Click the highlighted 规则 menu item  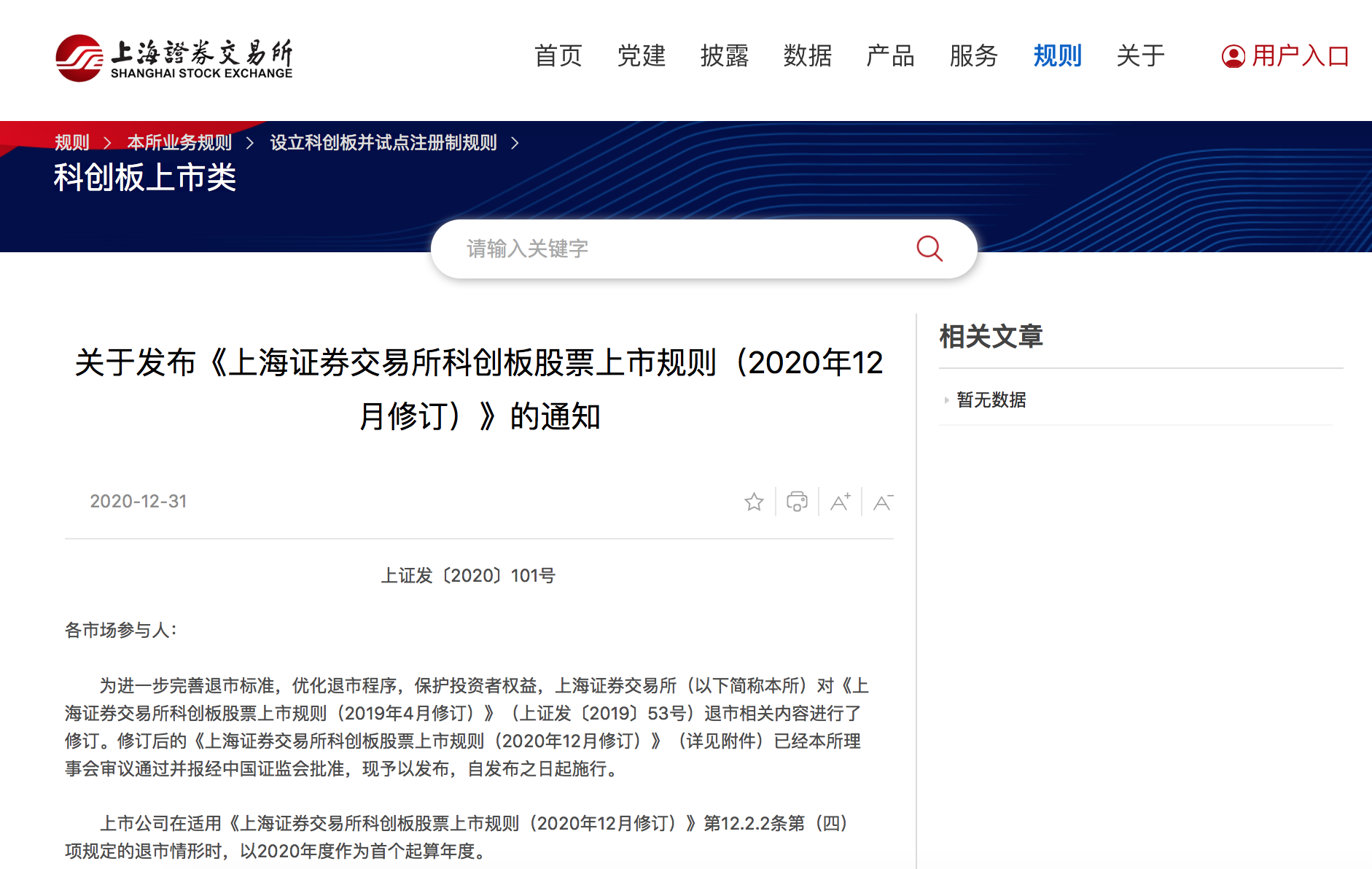point(1057,55)
